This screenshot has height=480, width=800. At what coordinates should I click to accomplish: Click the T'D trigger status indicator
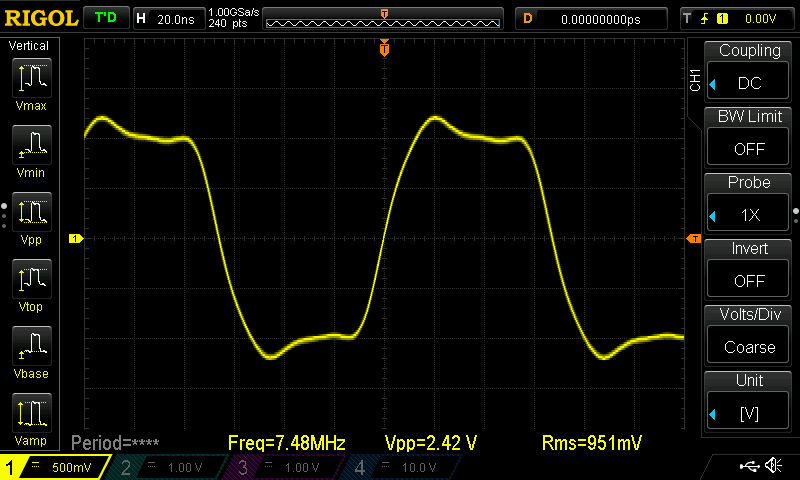click(106, 18)
